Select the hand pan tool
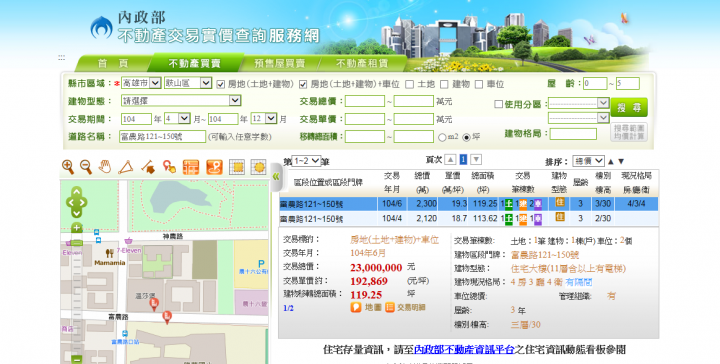Image resolution: width=720 pixels, height=364 pixels. (105, 167)
